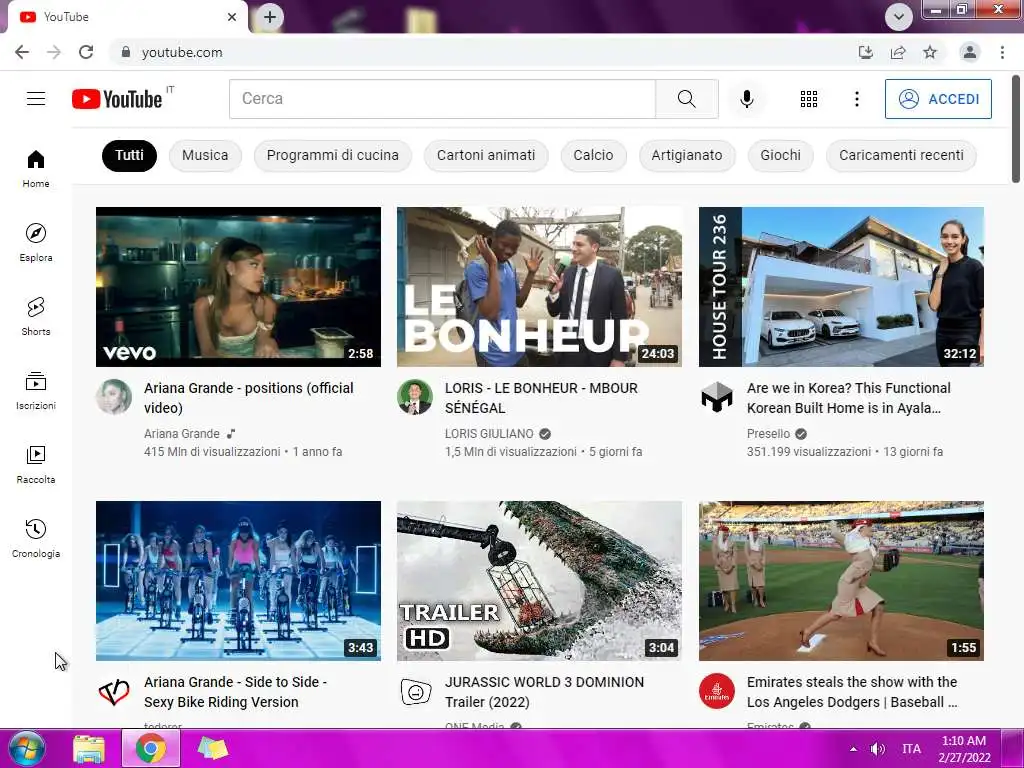
Task: Click the install app icon in address bar
Action: (866, 52)
